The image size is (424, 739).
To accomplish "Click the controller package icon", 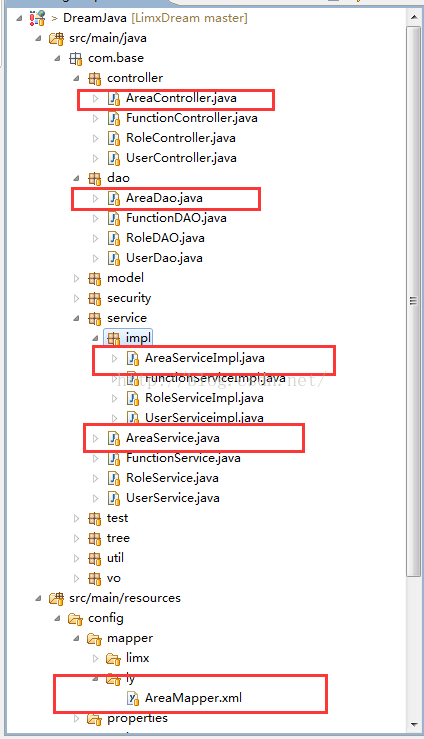I will click(x=94, y=78).
